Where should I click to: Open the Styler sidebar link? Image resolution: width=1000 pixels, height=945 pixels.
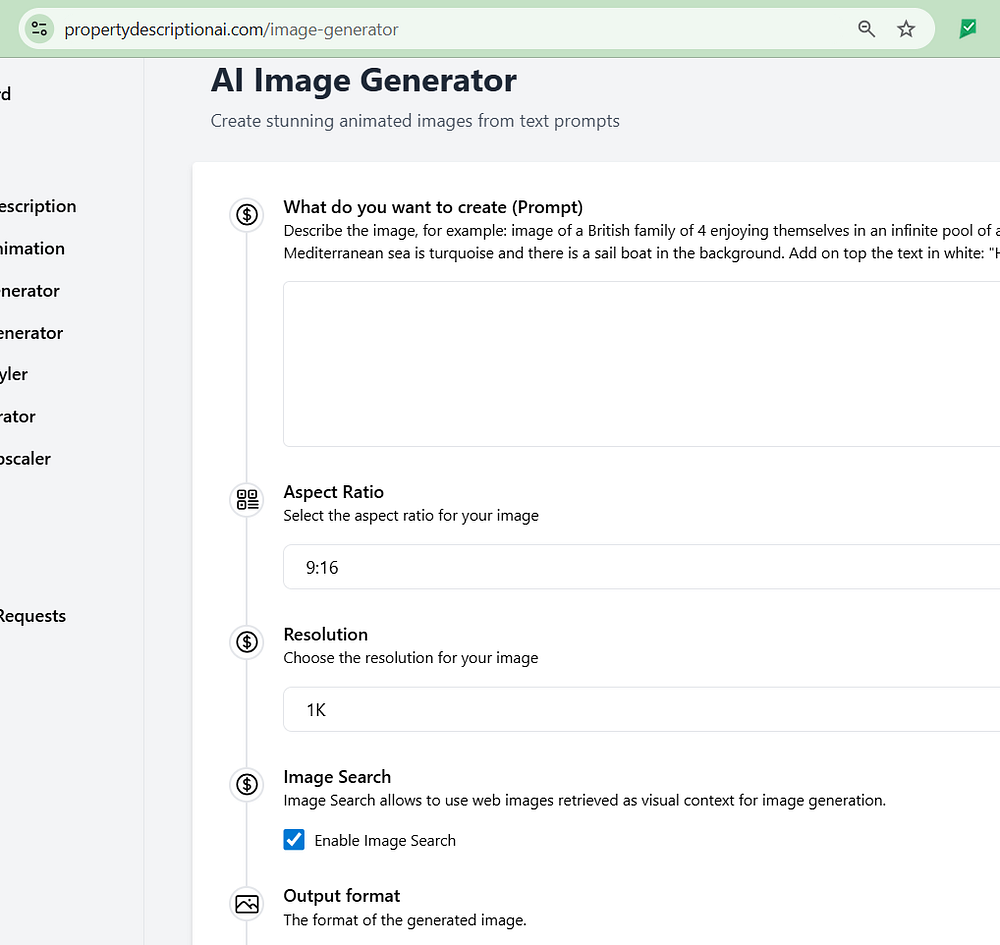[14, 374]
